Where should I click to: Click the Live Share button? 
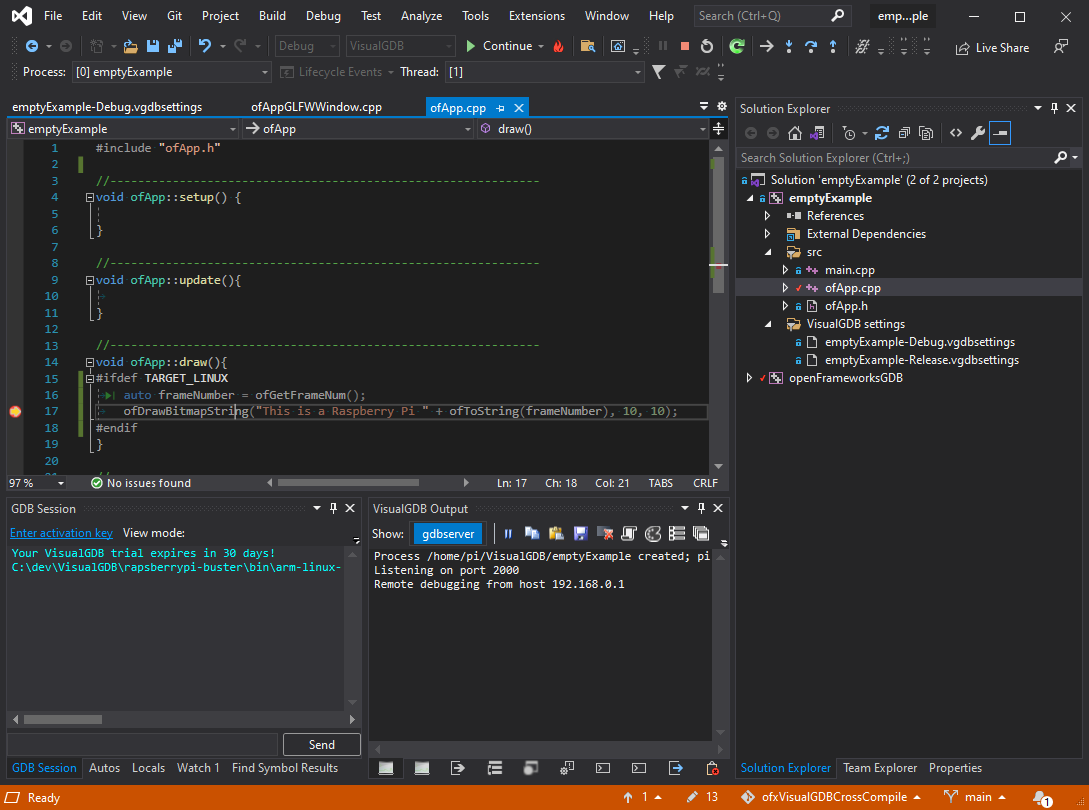[992, 47]
